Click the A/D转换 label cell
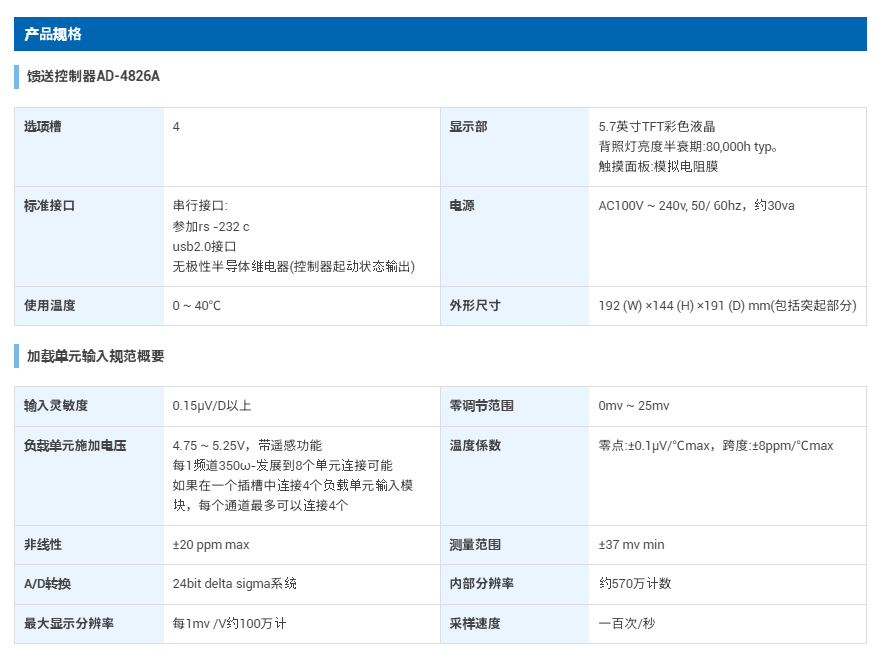The image size is (884, 660). coord(89,584)
